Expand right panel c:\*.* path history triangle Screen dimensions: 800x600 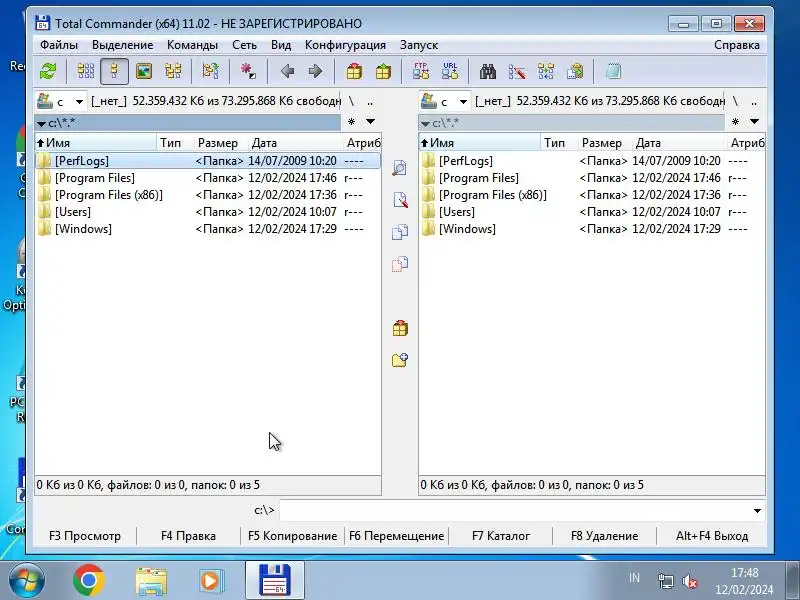pos(426,123)
